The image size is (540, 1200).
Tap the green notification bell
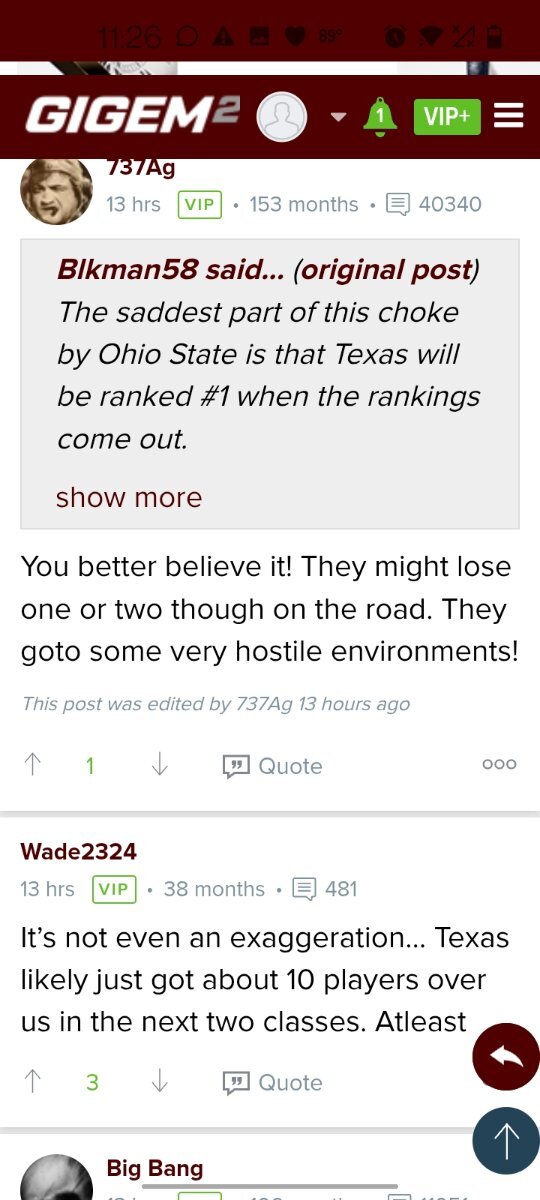point(379,116)
